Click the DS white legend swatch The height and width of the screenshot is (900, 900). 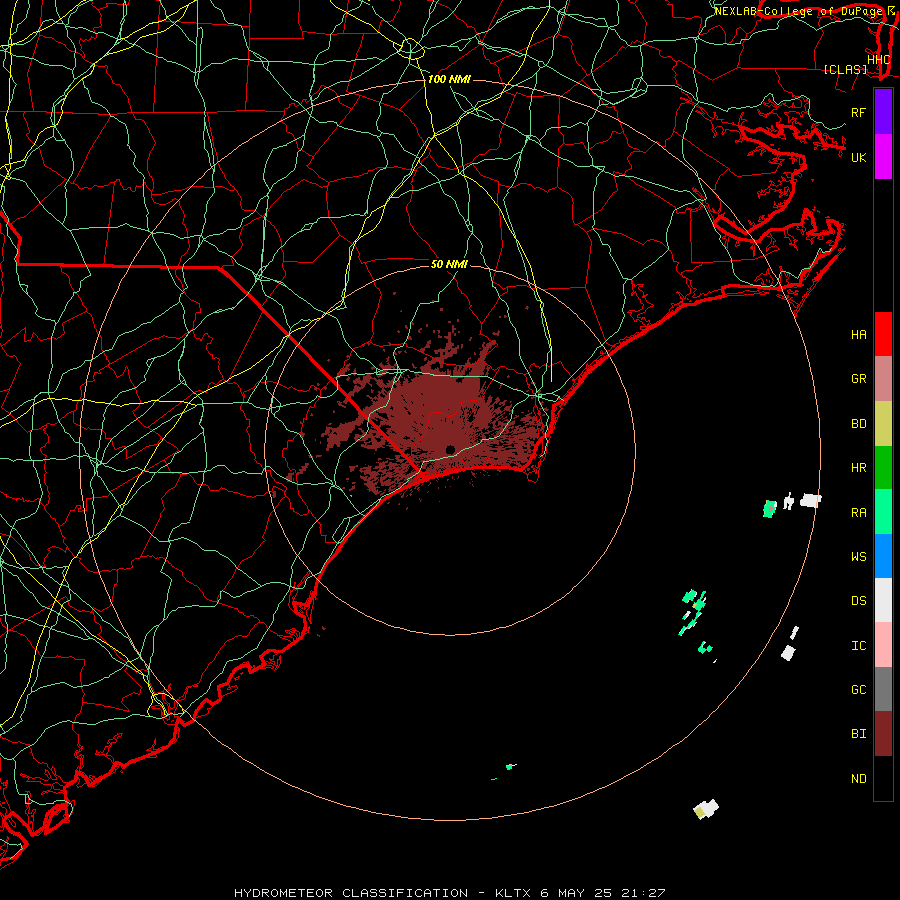click(x=883, y=600)
